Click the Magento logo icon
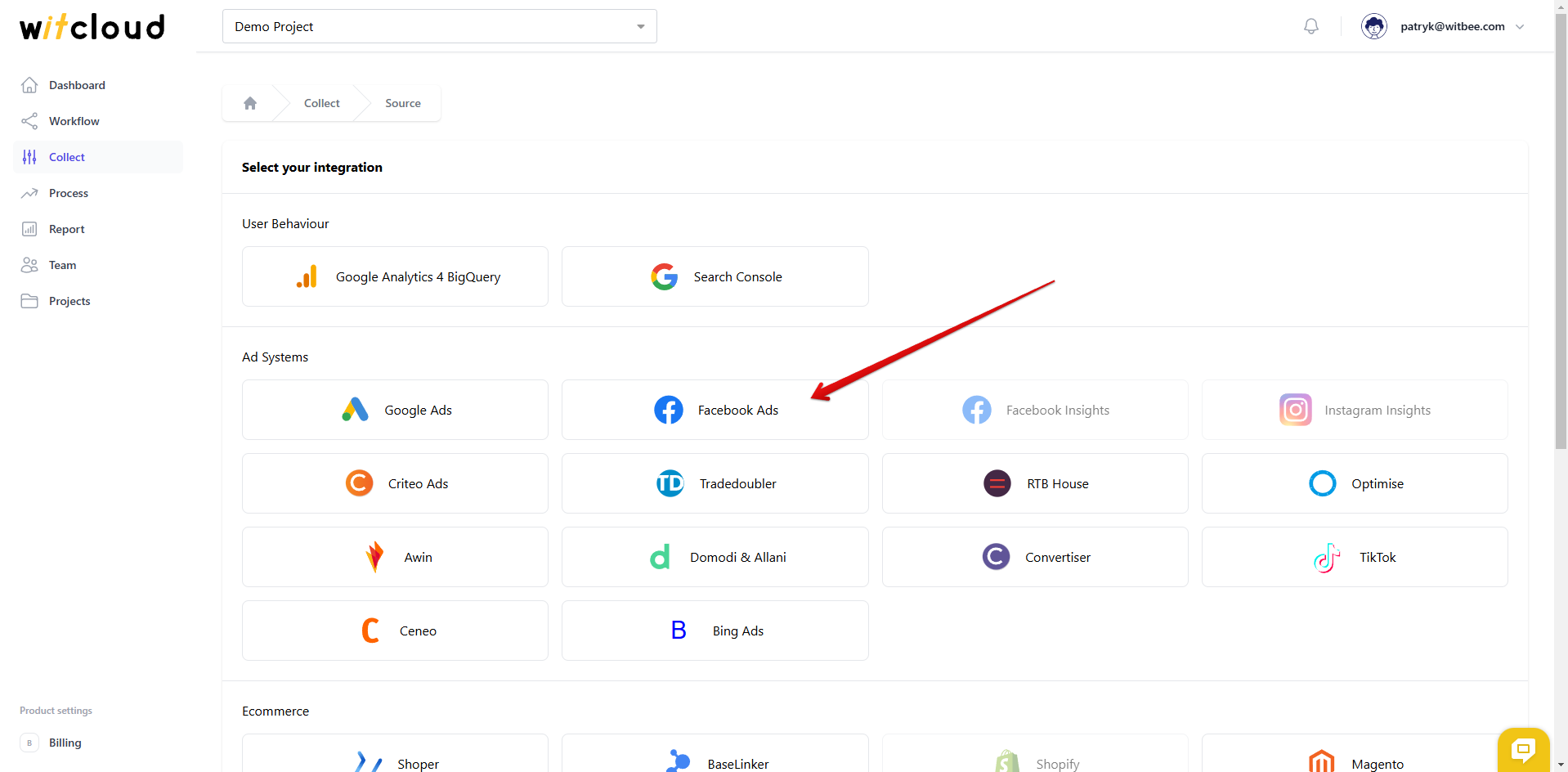This screenshot has width=1568, height=772. [1322, 761]
